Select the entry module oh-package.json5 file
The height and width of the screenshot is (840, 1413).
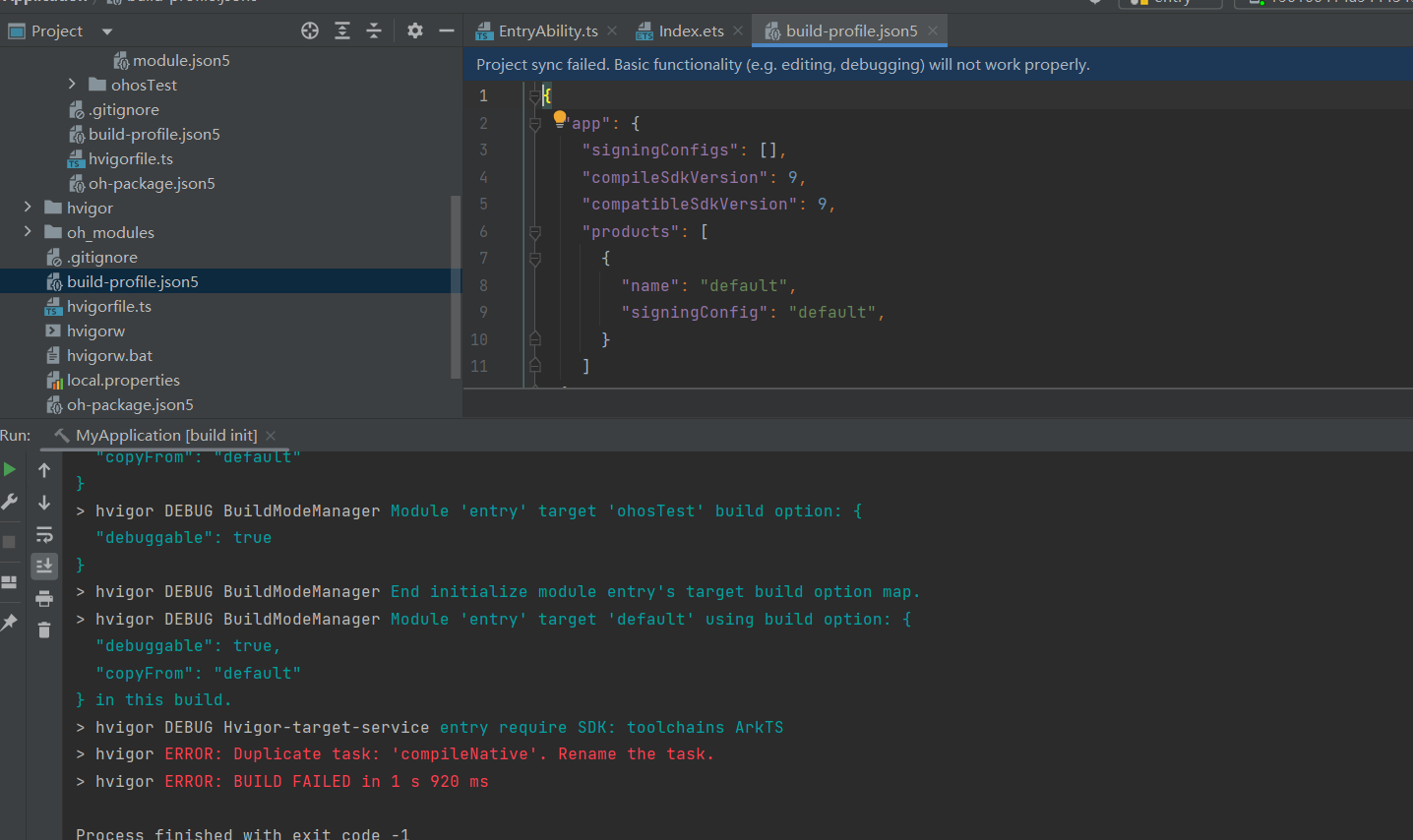click(152, 183)
